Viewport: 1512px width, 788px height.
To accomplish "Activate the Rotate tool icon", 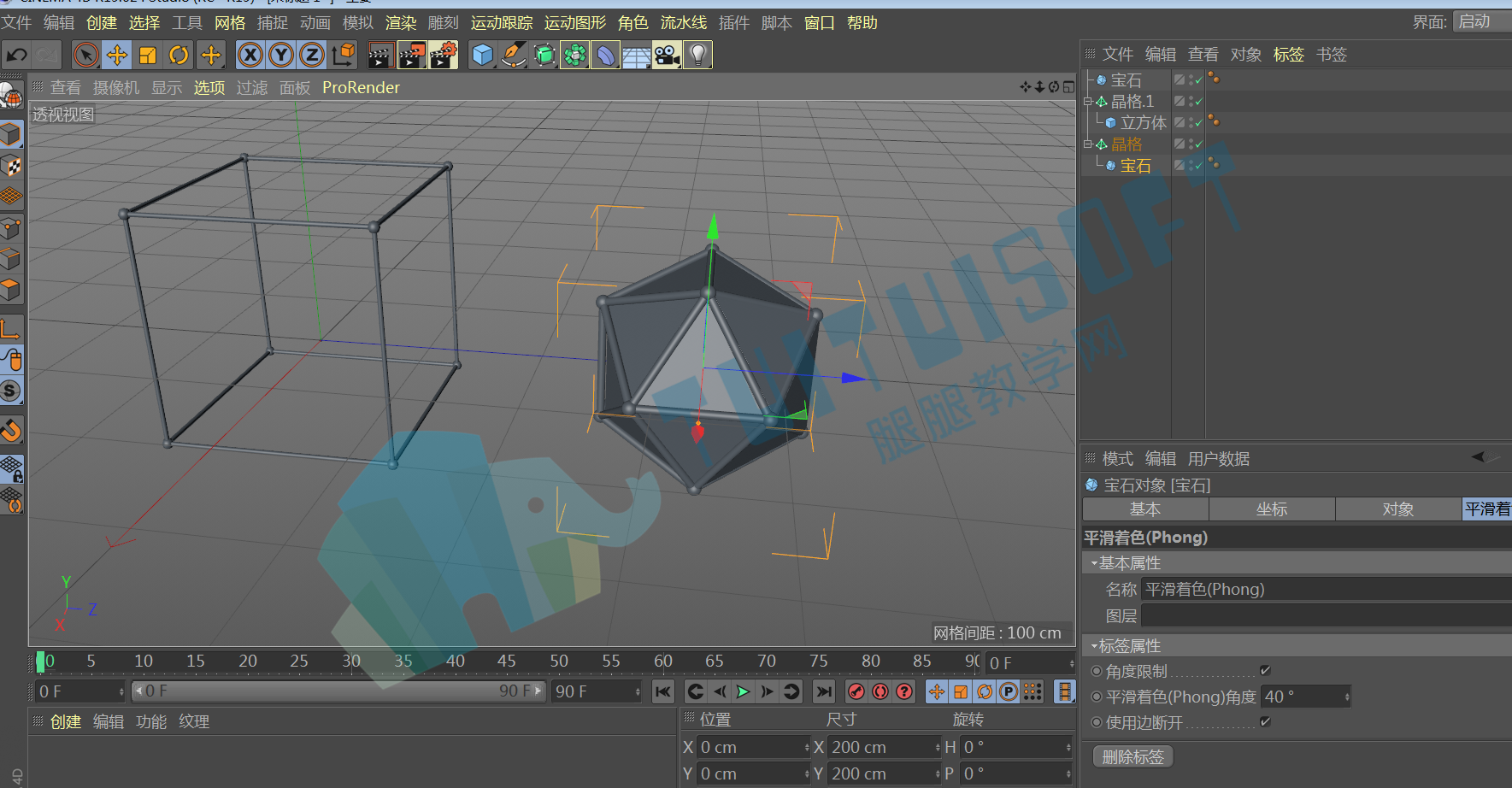I will coord(179,55).
